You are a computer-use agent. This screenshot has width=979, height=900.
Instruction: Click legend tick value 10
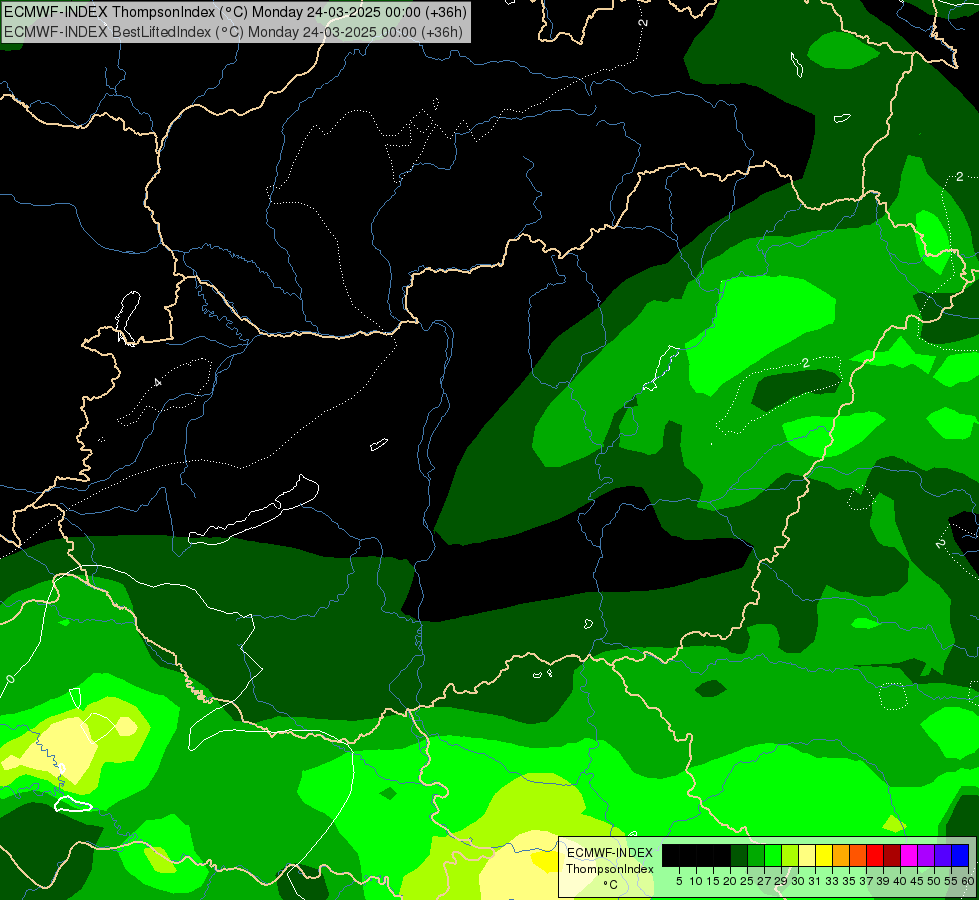[696, 881]
